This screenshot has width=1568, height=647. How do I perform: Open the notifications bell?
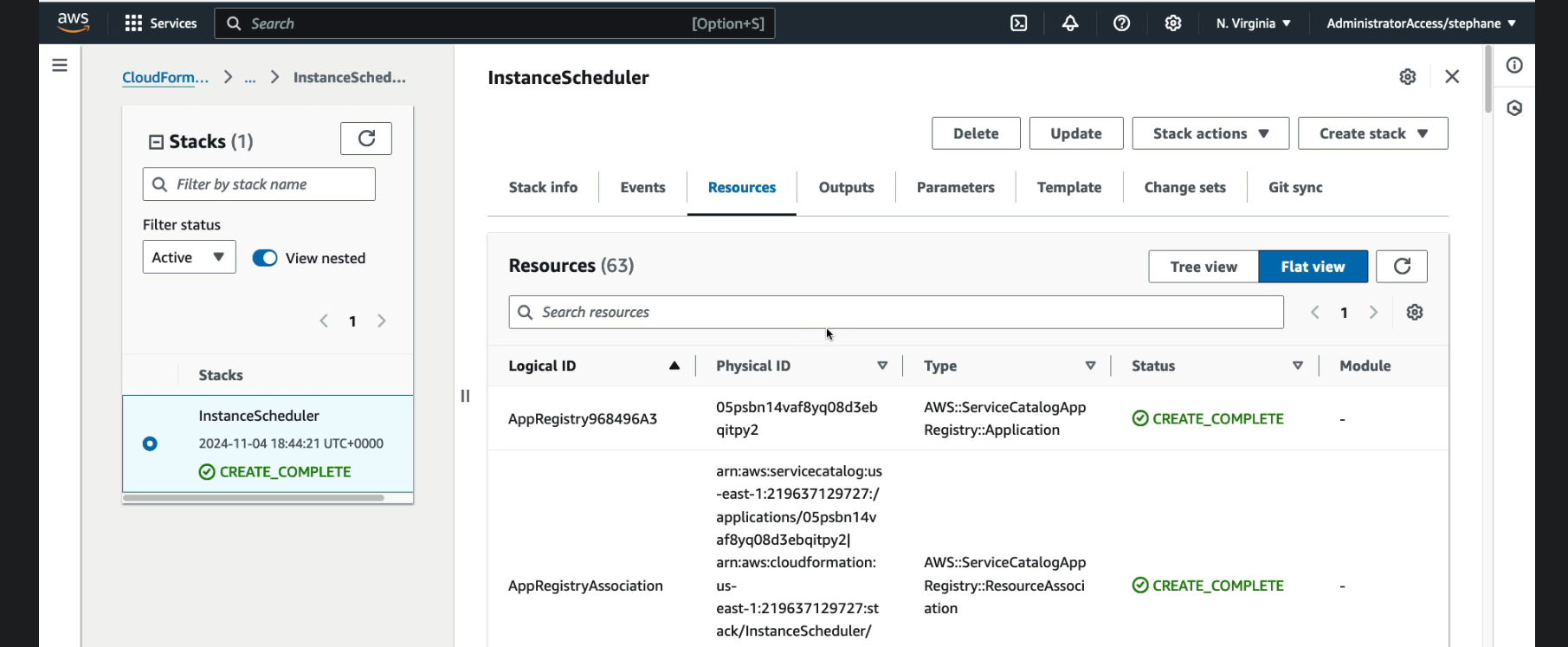pyautogui.click(x=1070, y=23)
